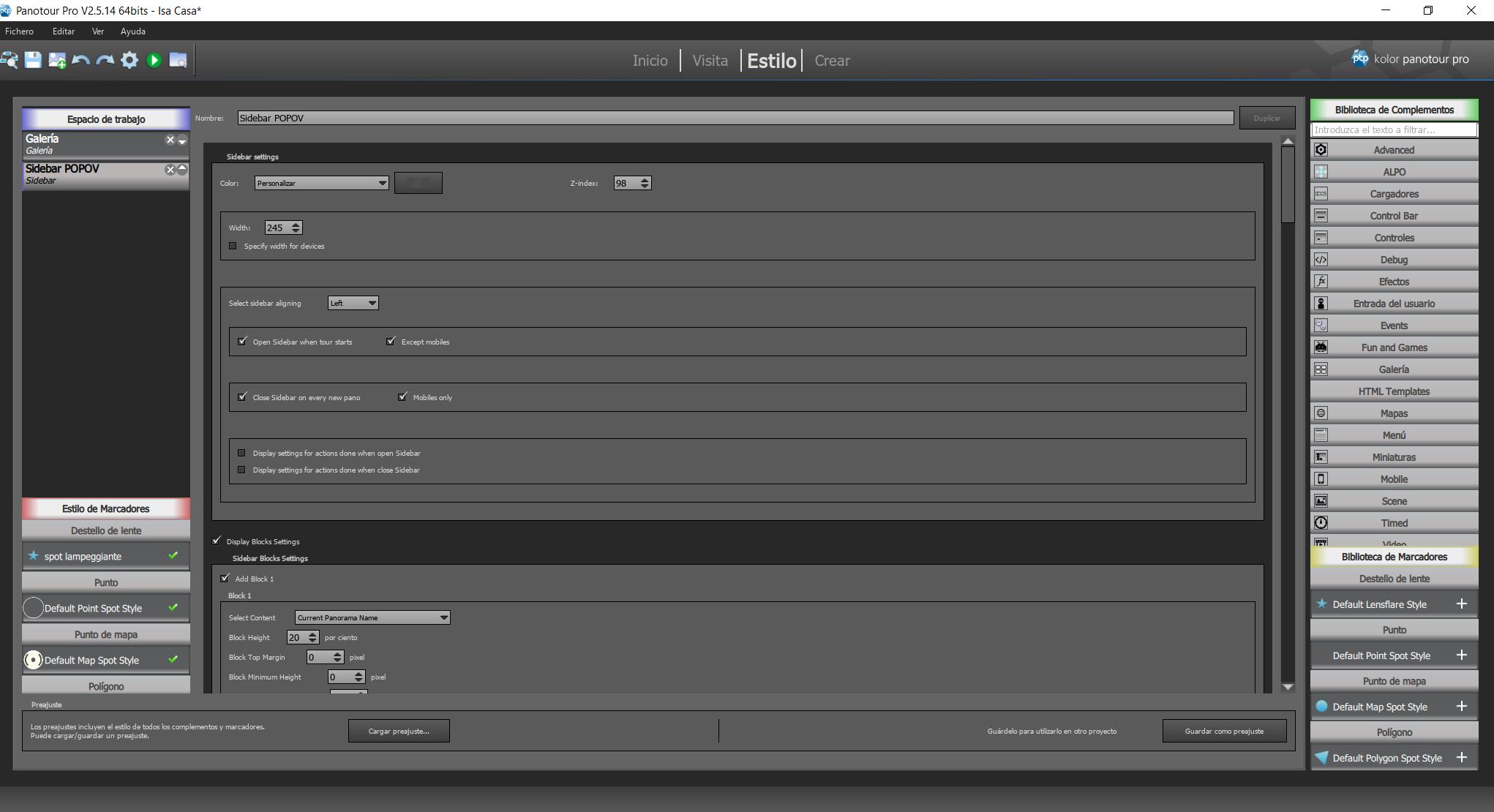The height and width of the screenshot is (812, 1494).
Task: Add Default Lensflare Style with plus icon
Action: tap(1461, 604)
